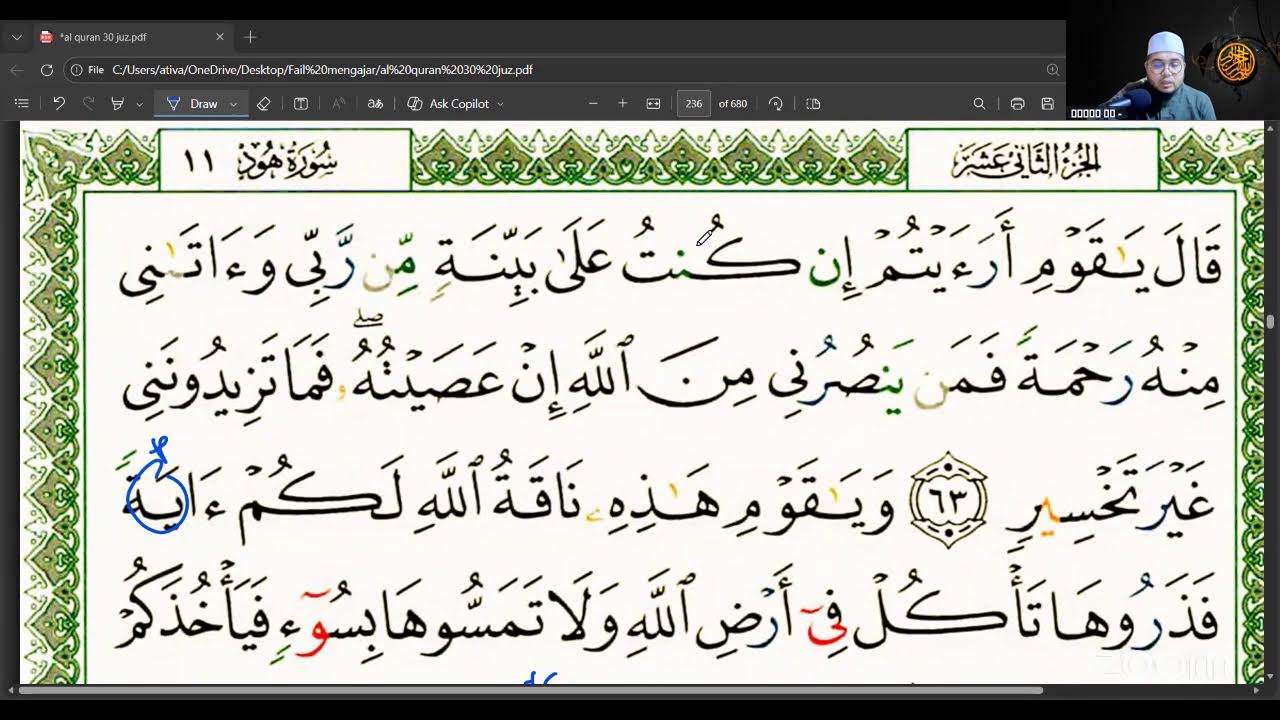
Task: Click the vertical scrollbar thumb
Action: click(x=1271, y=321)
